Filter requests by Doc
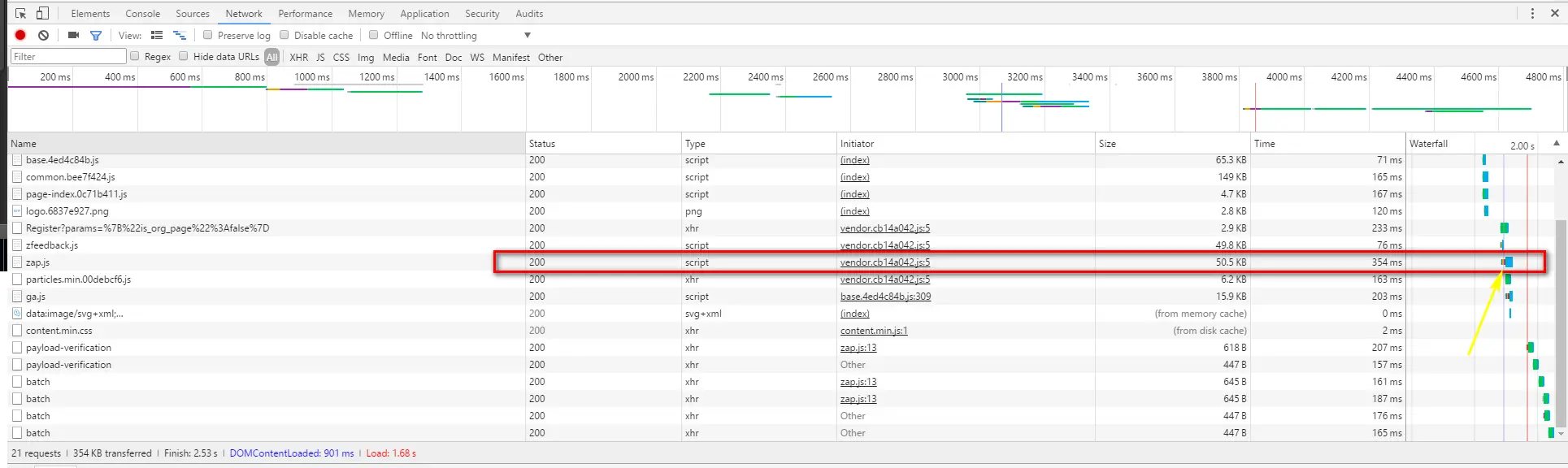The height and width of the screenshot is (468, 1568). pyautogui.click(x=454, y=58)
